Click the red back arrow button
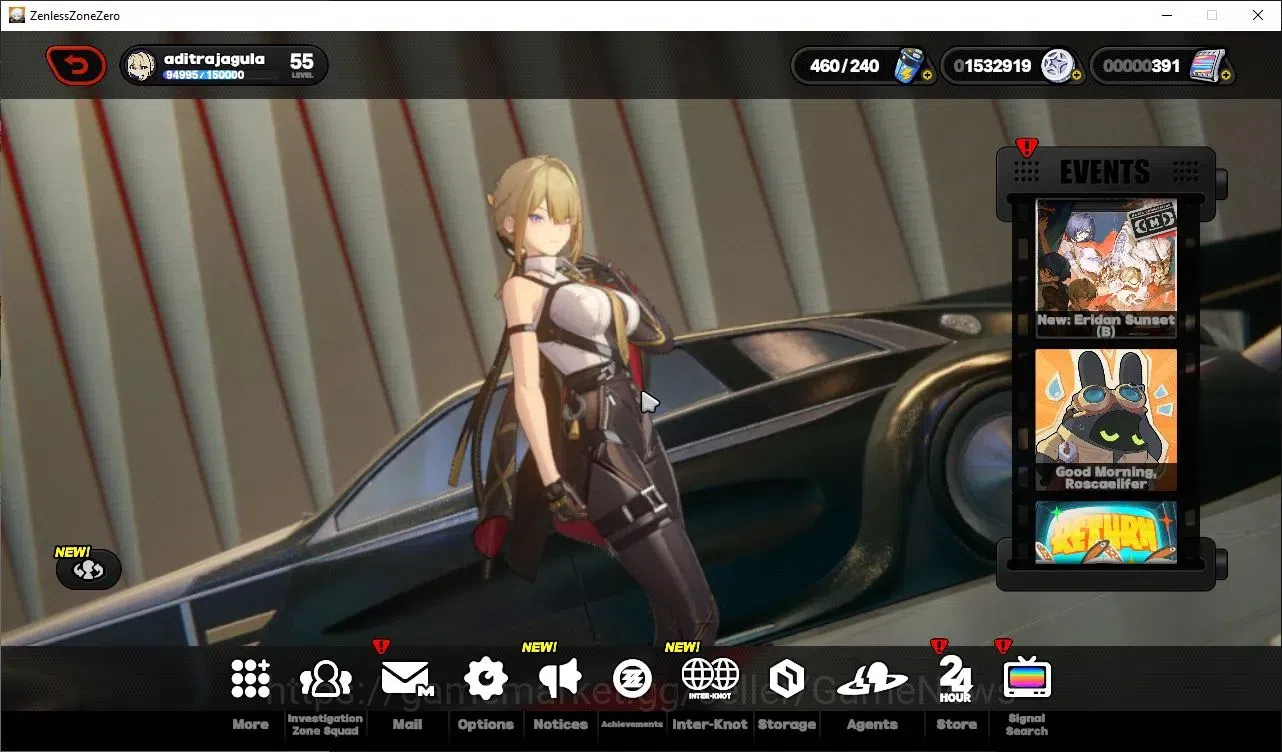 76,66
